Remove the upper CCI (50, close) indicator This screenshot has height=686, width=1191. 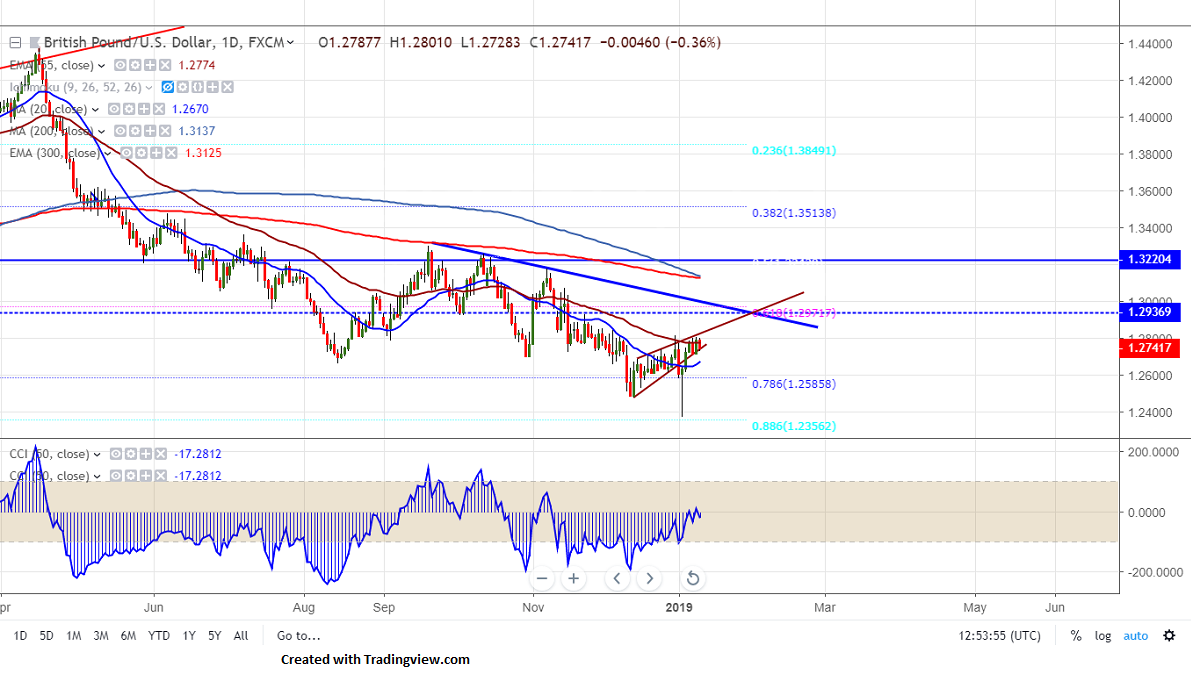click(160, 454)
